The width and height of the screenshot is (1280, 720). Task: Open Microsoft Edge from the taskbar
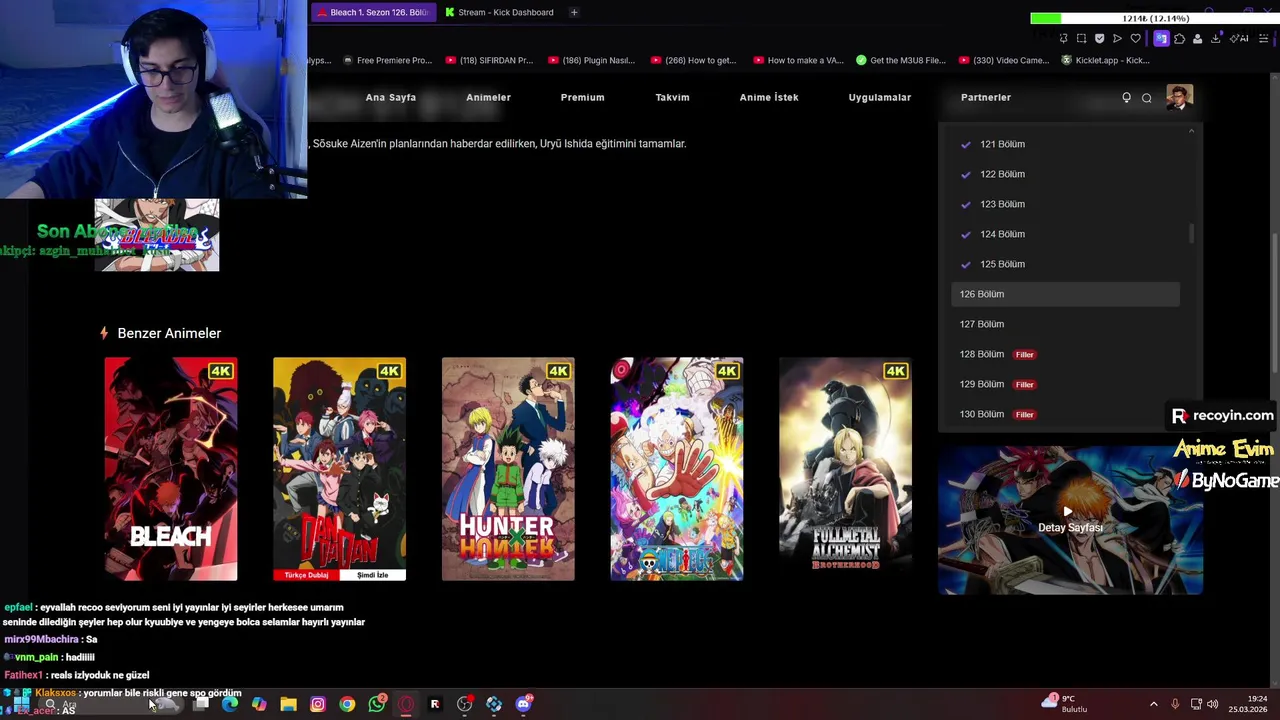click(x=230, y=704)
